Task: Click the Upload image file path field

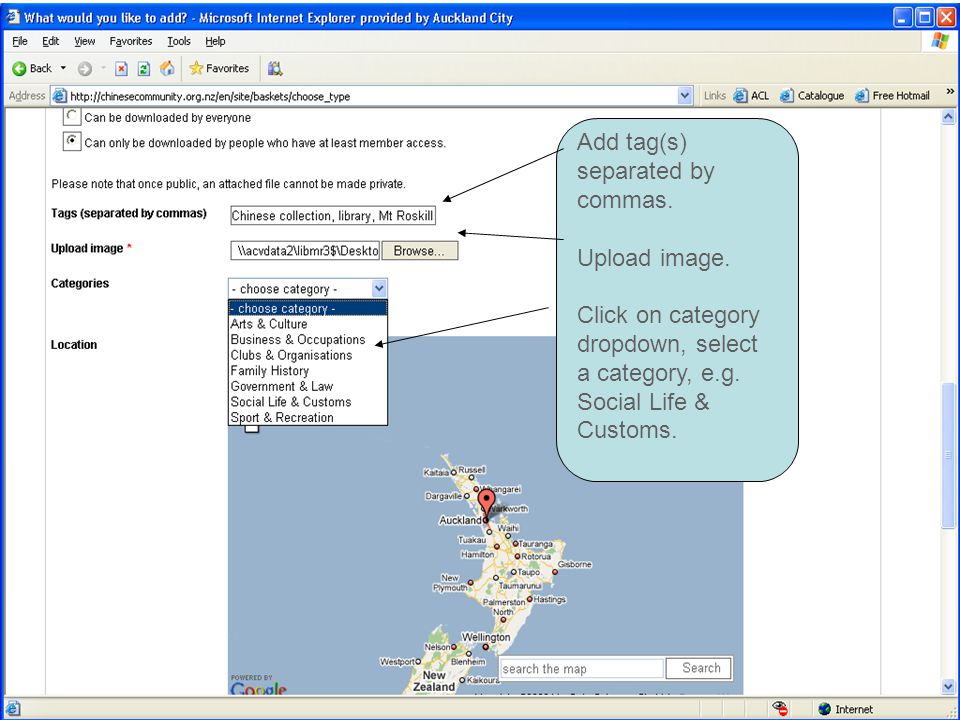Action: coord(305,250)
